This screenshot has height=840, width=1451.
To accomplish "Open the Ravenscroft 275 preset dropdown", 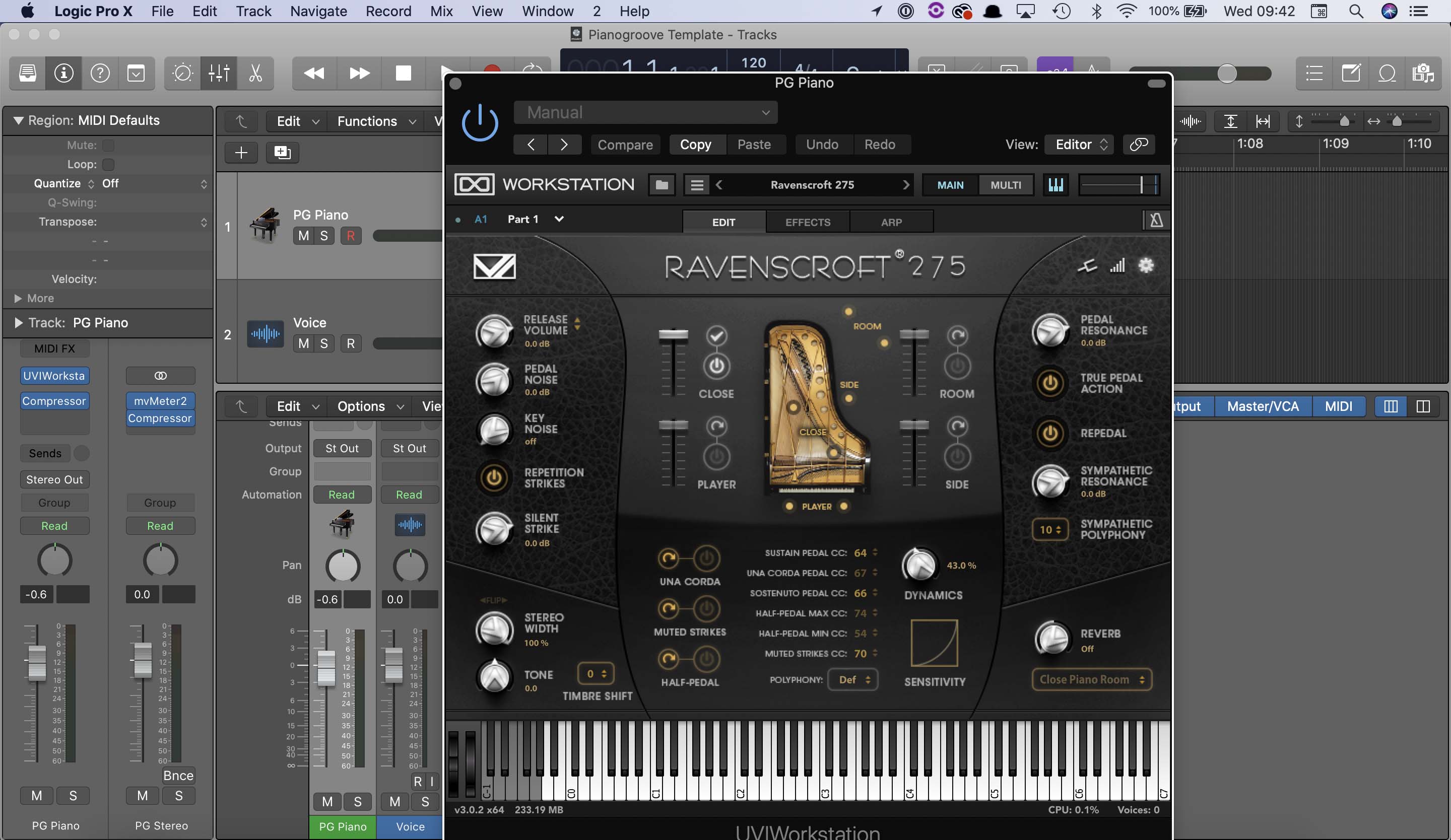I will click(x=812, y=185).
